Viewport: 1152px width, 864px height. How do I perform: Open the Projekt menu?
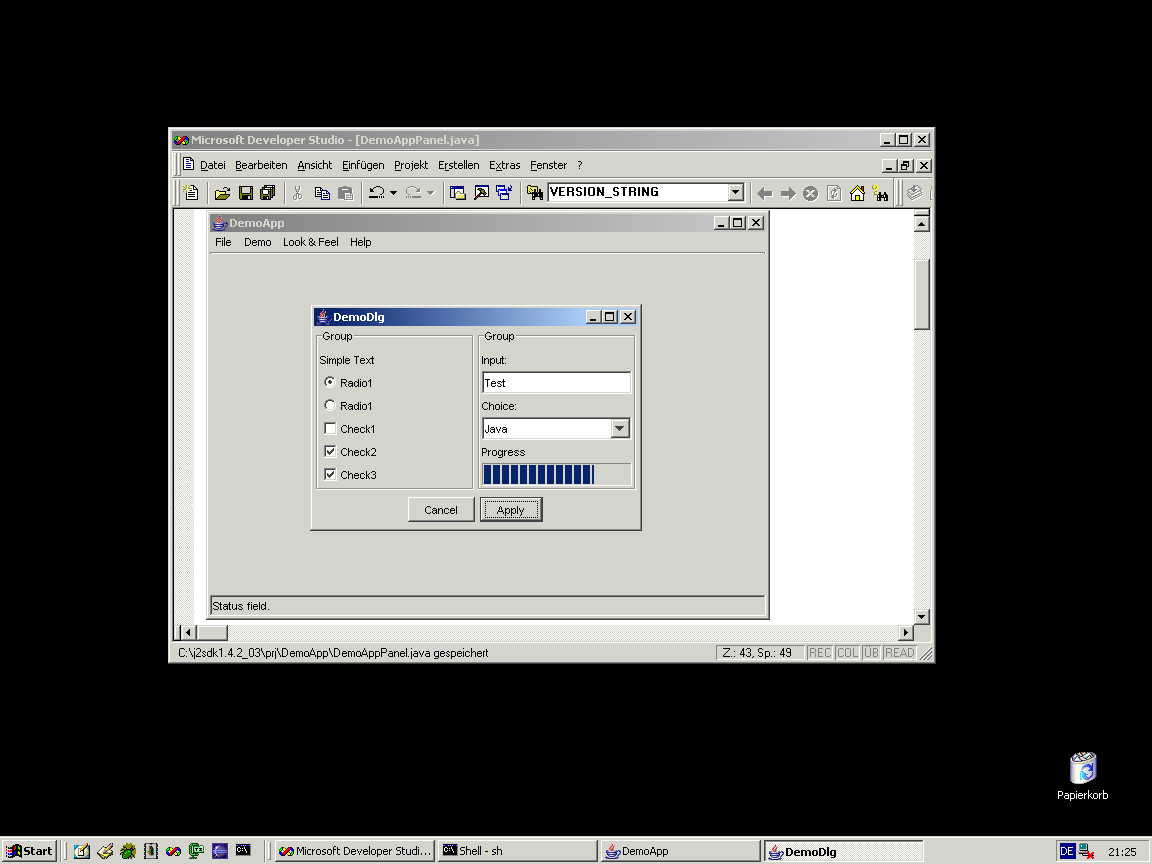coord(410,165)
